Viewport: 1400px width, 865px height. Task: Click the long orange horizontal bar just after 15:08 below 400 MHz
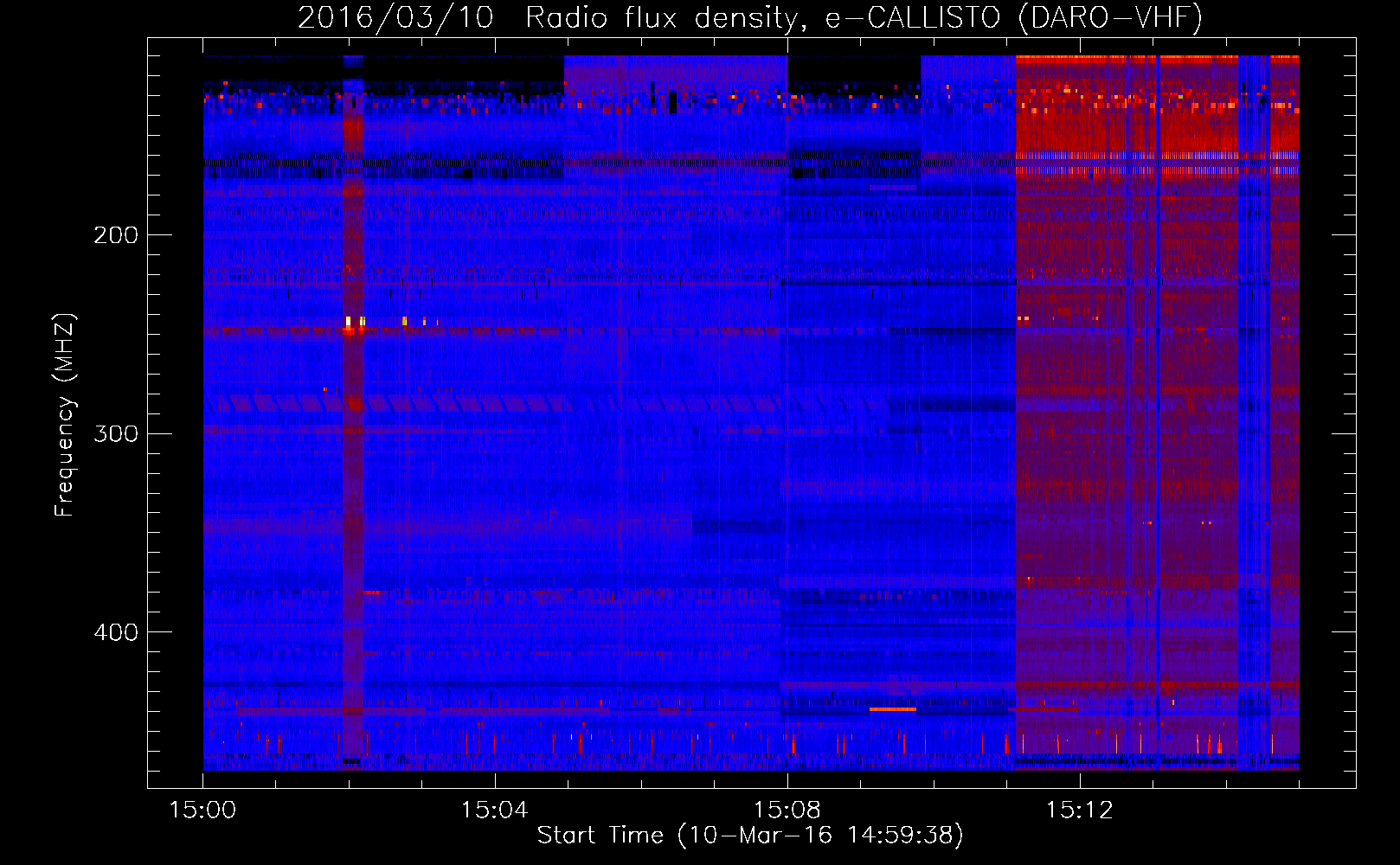(893, 709)
